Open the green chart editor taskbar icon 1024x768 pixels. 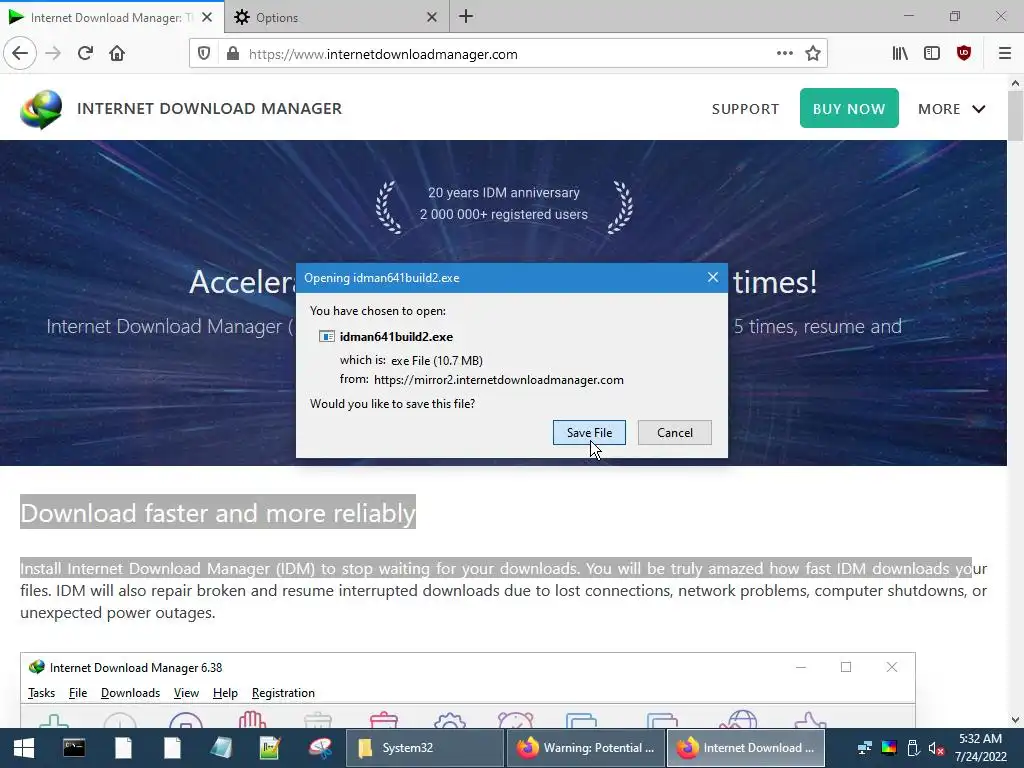pyautogui.click(x=270, y=748)
